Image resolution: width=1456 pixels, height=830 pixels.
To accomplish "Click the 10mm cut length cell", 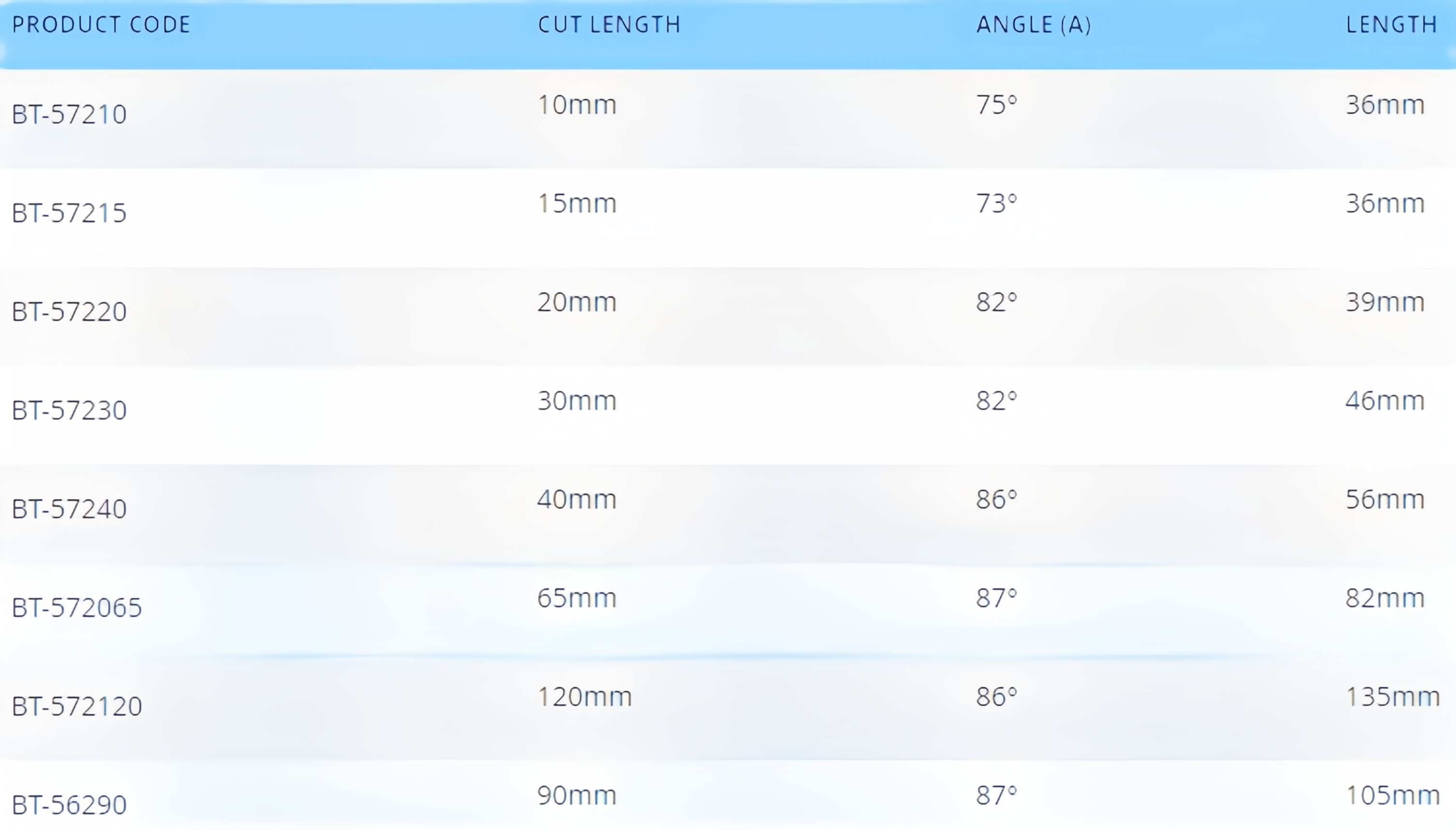I will [577, 104].
